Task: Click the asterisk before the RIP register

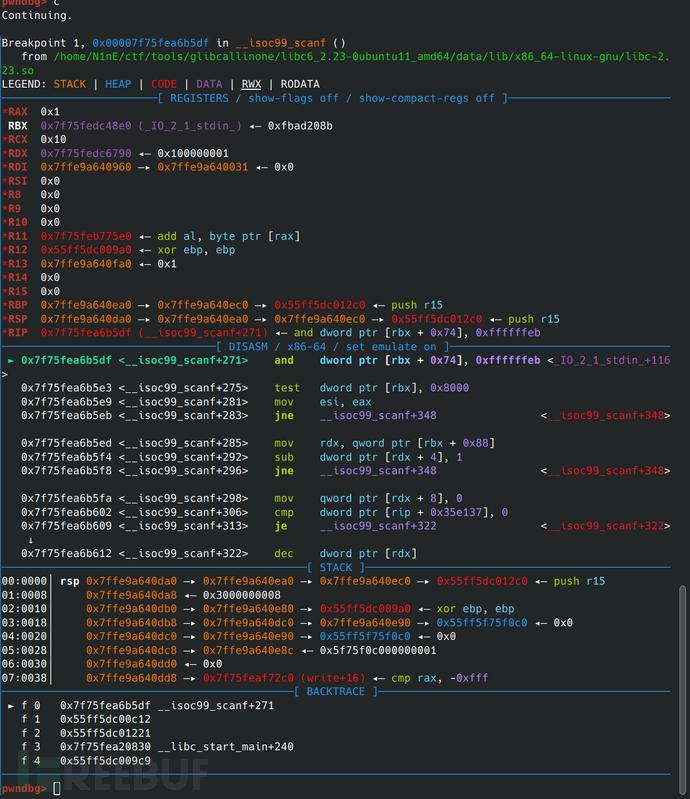Action: 5,333
